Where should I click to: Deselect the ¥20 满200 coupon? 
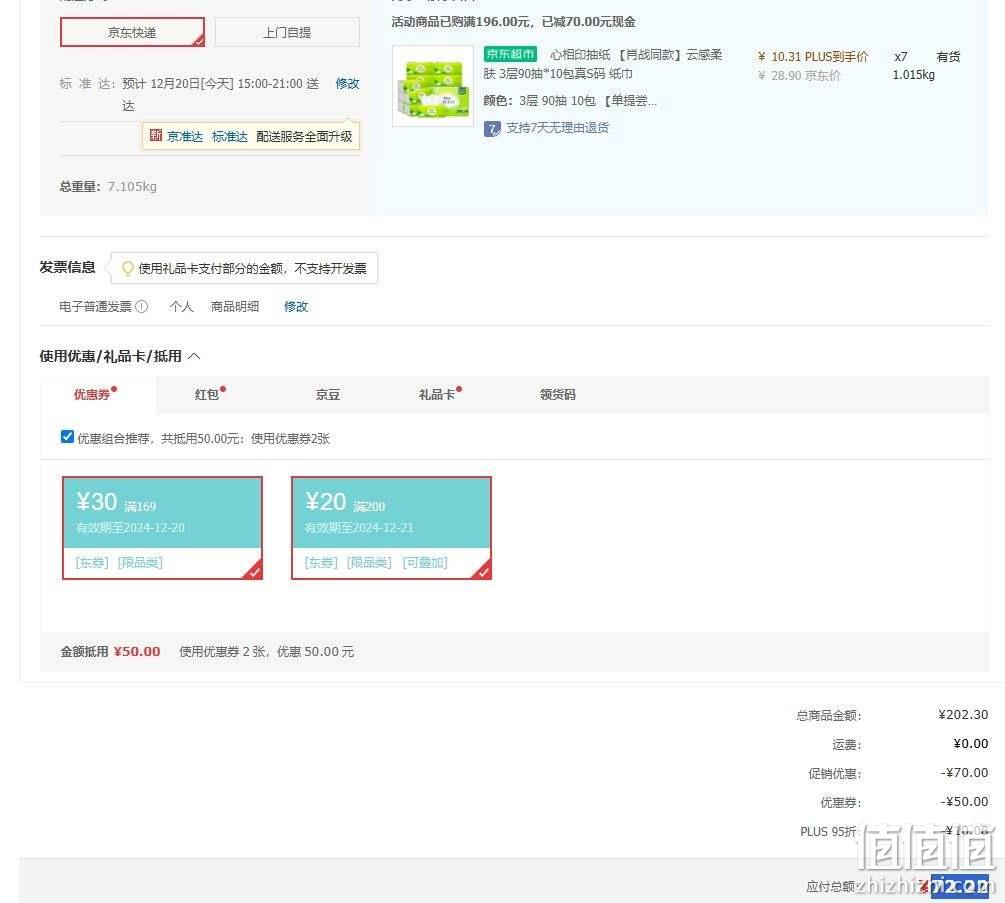[x=392, y=528]
